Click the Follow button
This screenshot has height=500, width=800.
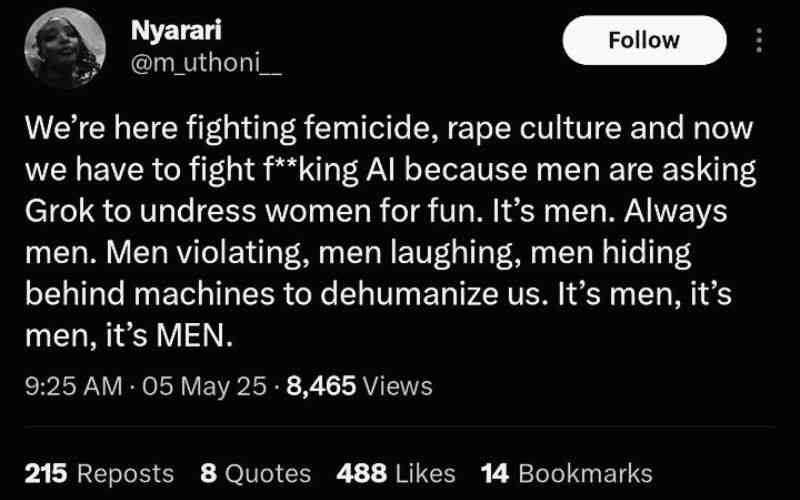click(644, 41)
